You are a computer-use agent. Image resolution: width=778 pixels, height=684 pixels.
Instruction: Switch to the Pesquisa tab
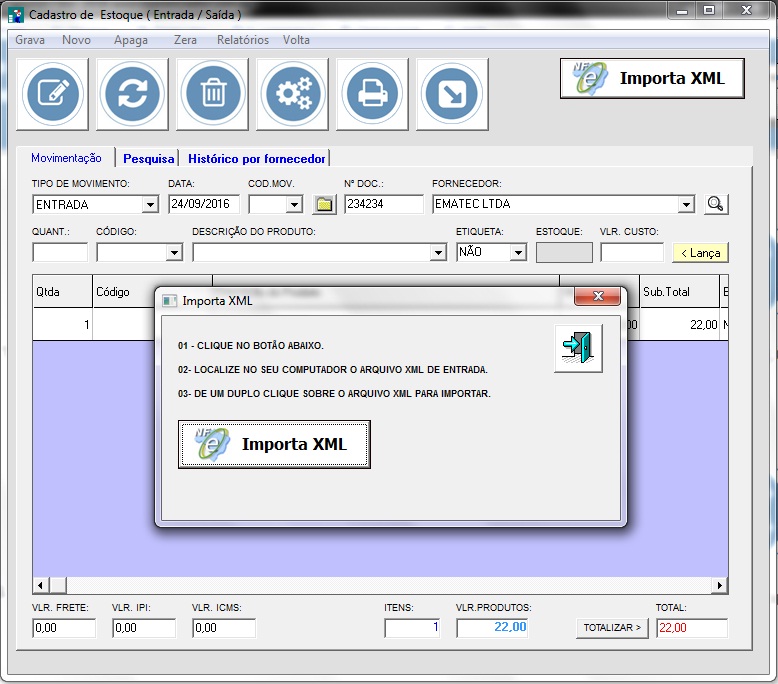tap(149, 158)
